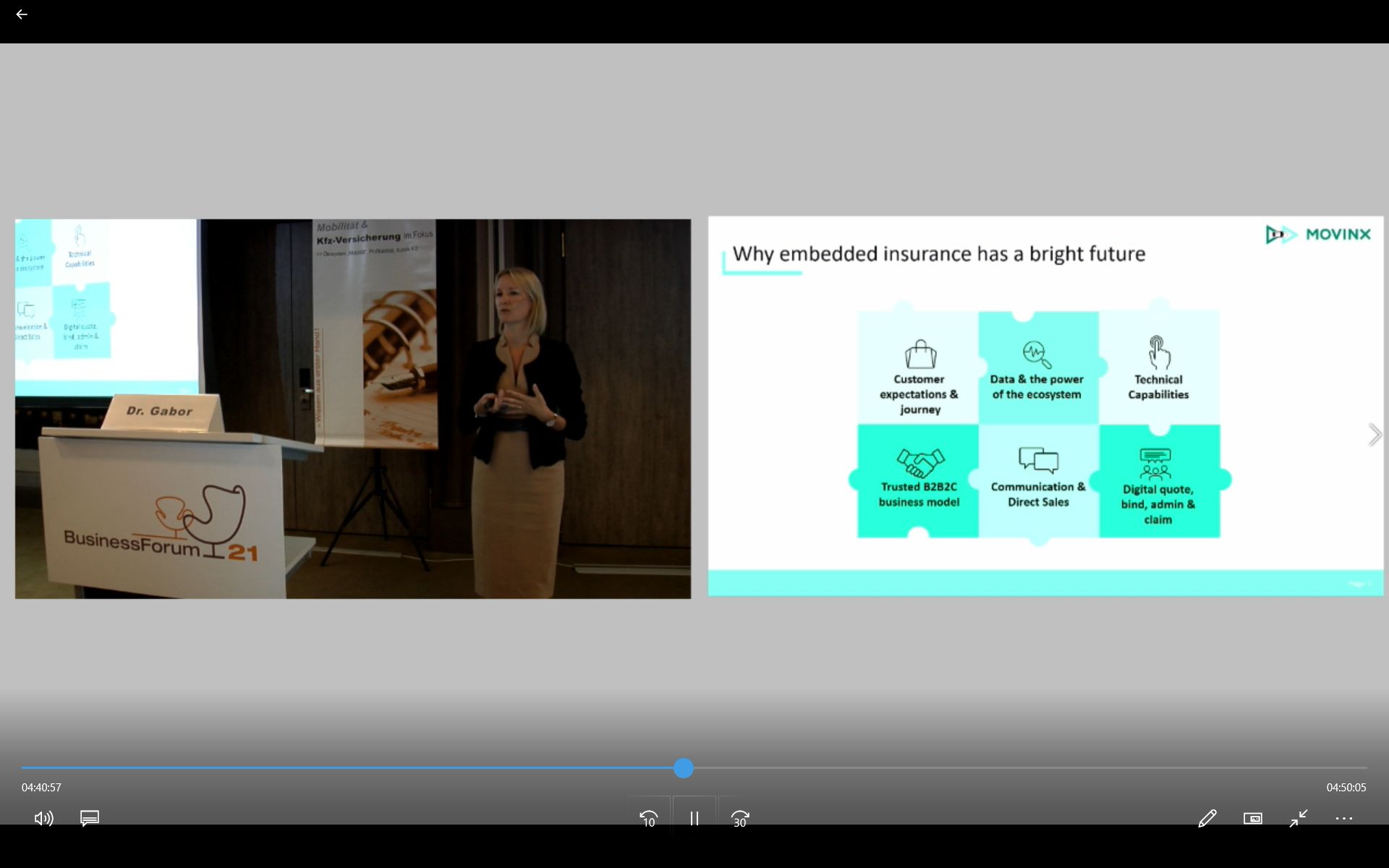Skip back 10 seconds

pos(649,818)
